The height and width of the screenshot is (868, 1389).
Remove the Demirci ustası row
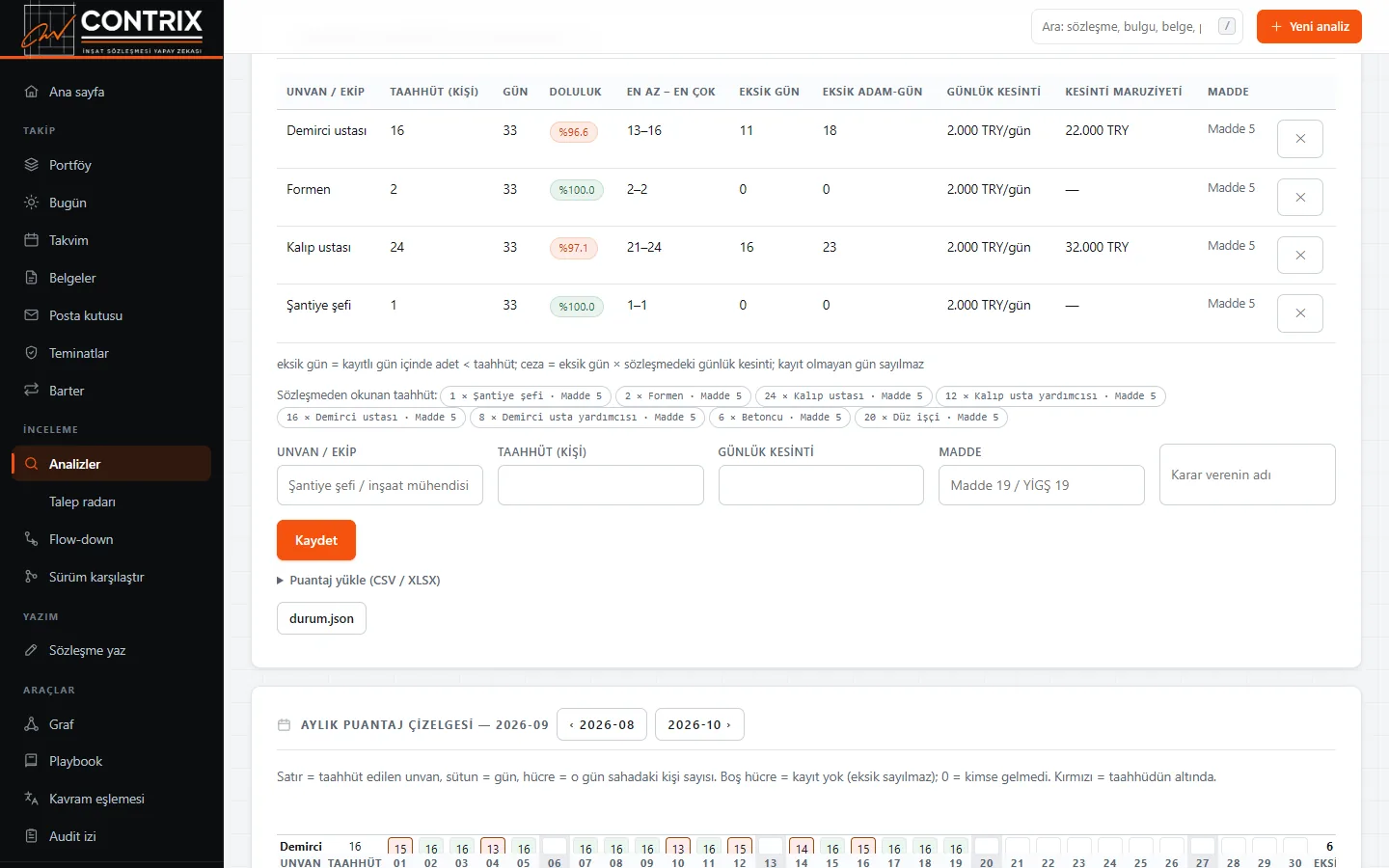1300,139
